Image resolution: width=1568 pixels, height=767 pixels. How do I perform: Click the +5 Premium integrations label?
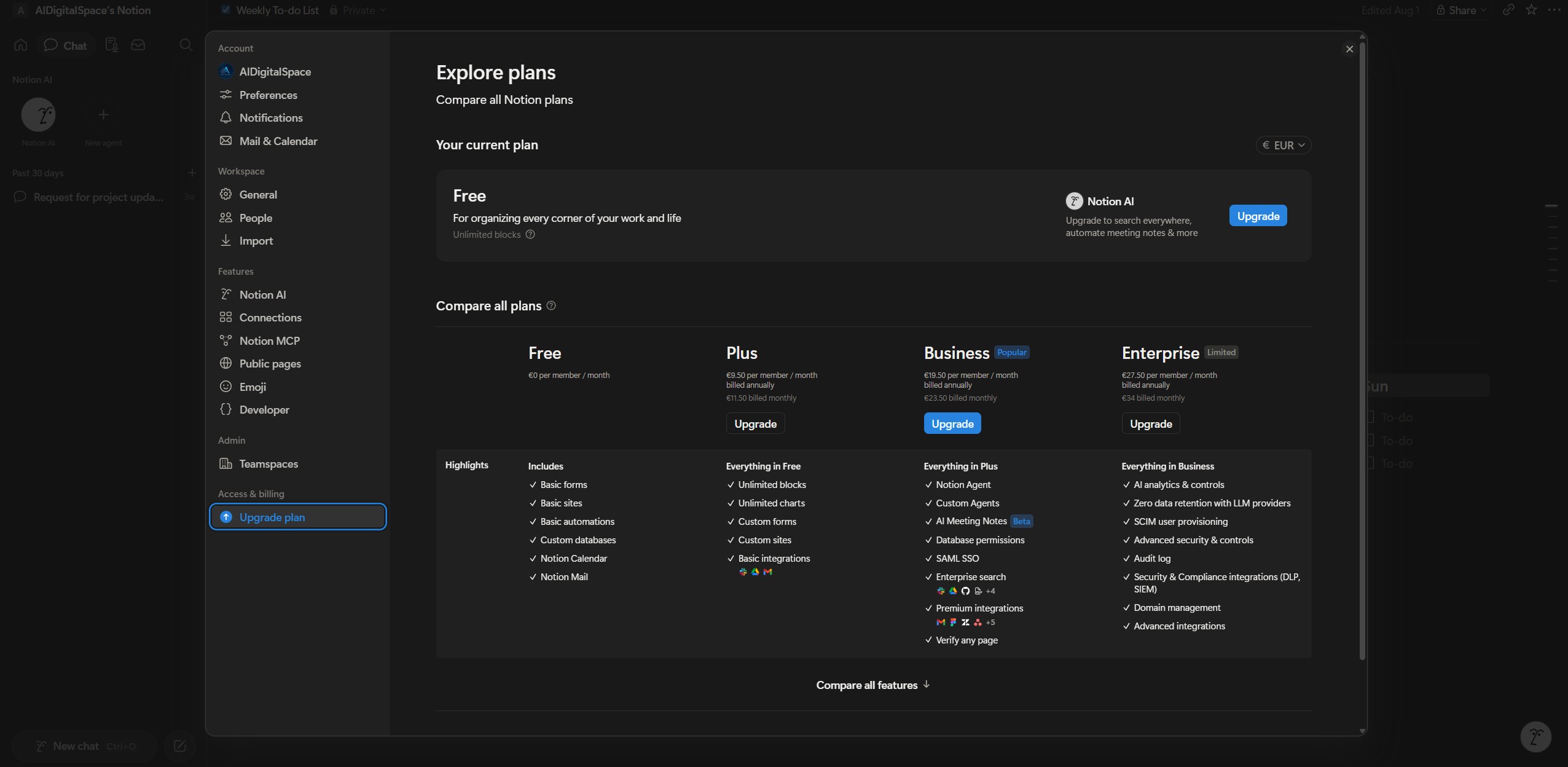tap(990, 622)
